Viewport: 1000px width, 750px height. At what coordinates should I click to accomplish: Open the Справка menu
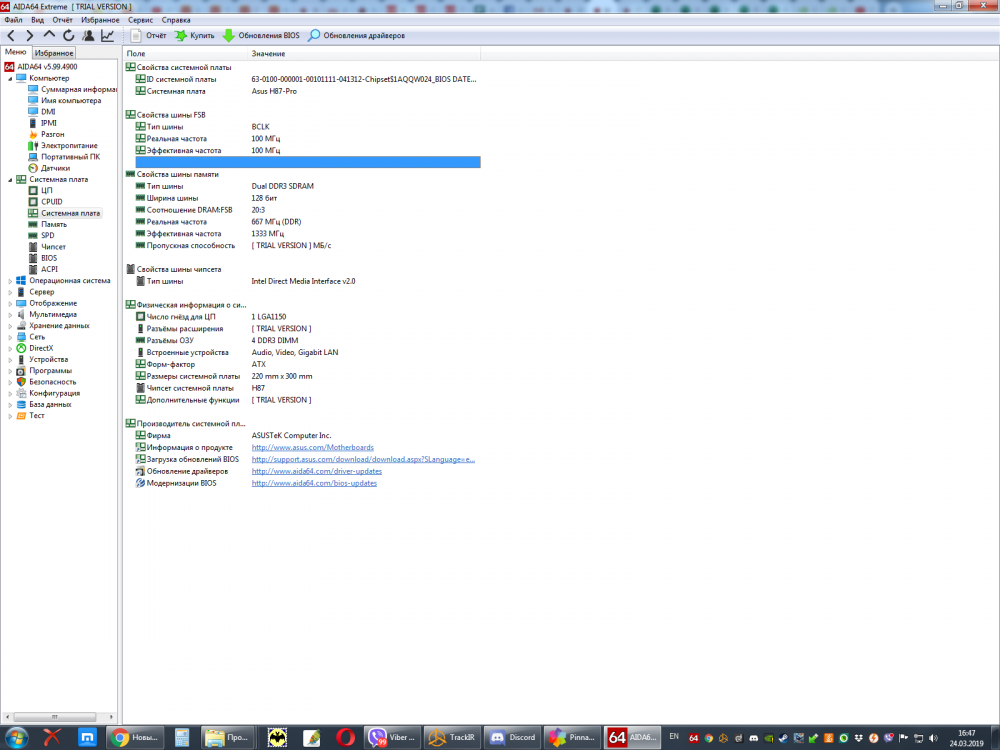(176, 20)
